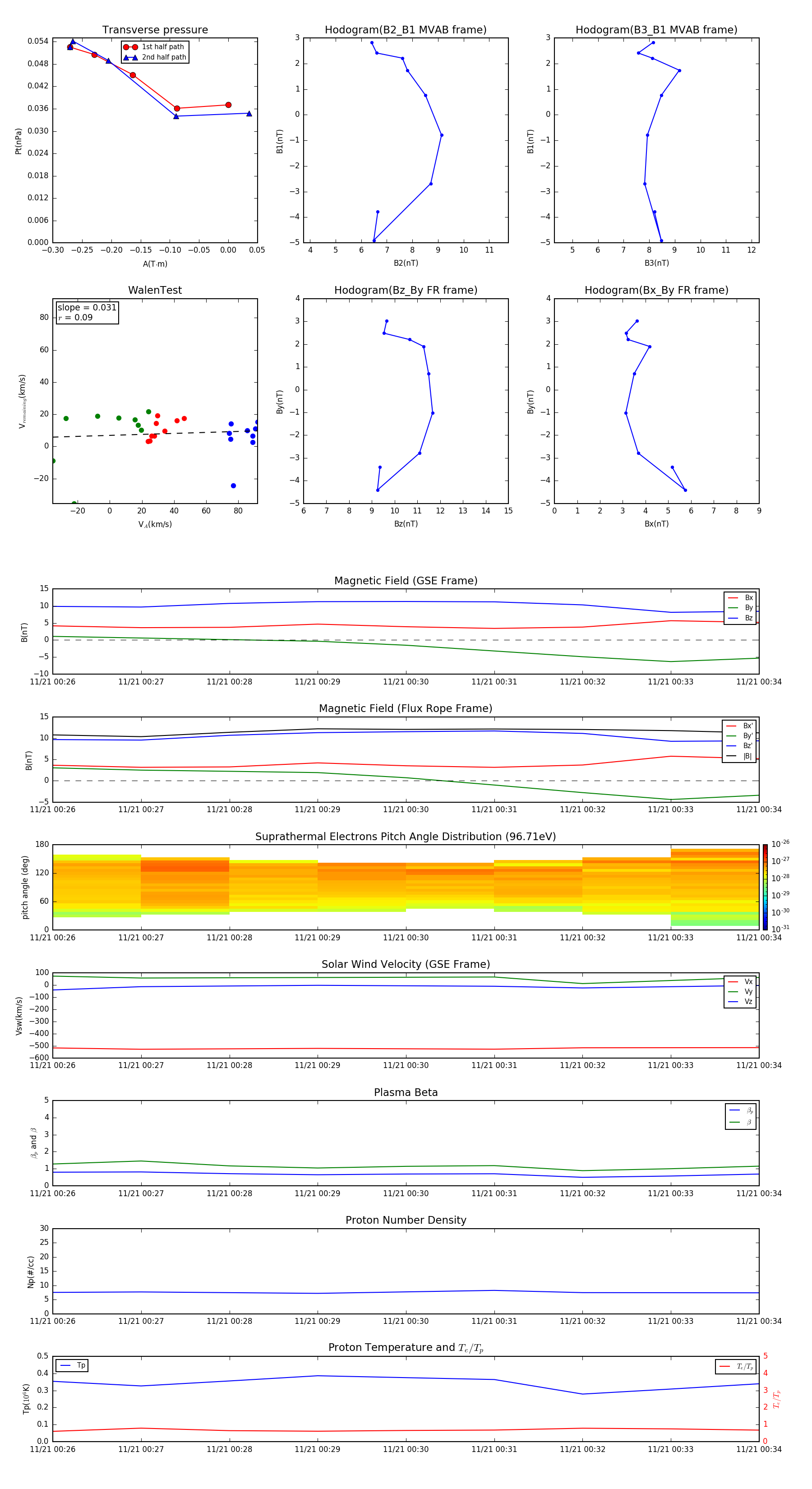Click the dashed fit line in WalenTest
Image resolution: width=812 pixels, height=1489 pixels.
coord(155,434)
